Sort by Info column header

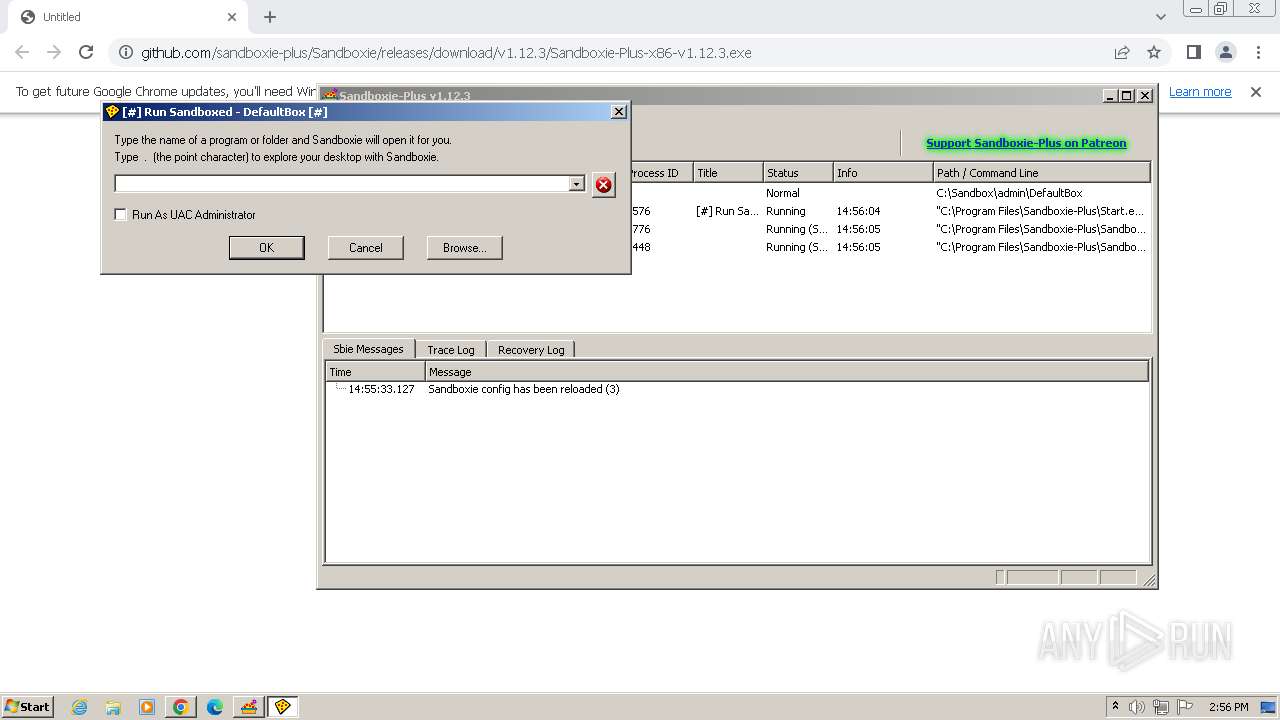pos(883,173)
